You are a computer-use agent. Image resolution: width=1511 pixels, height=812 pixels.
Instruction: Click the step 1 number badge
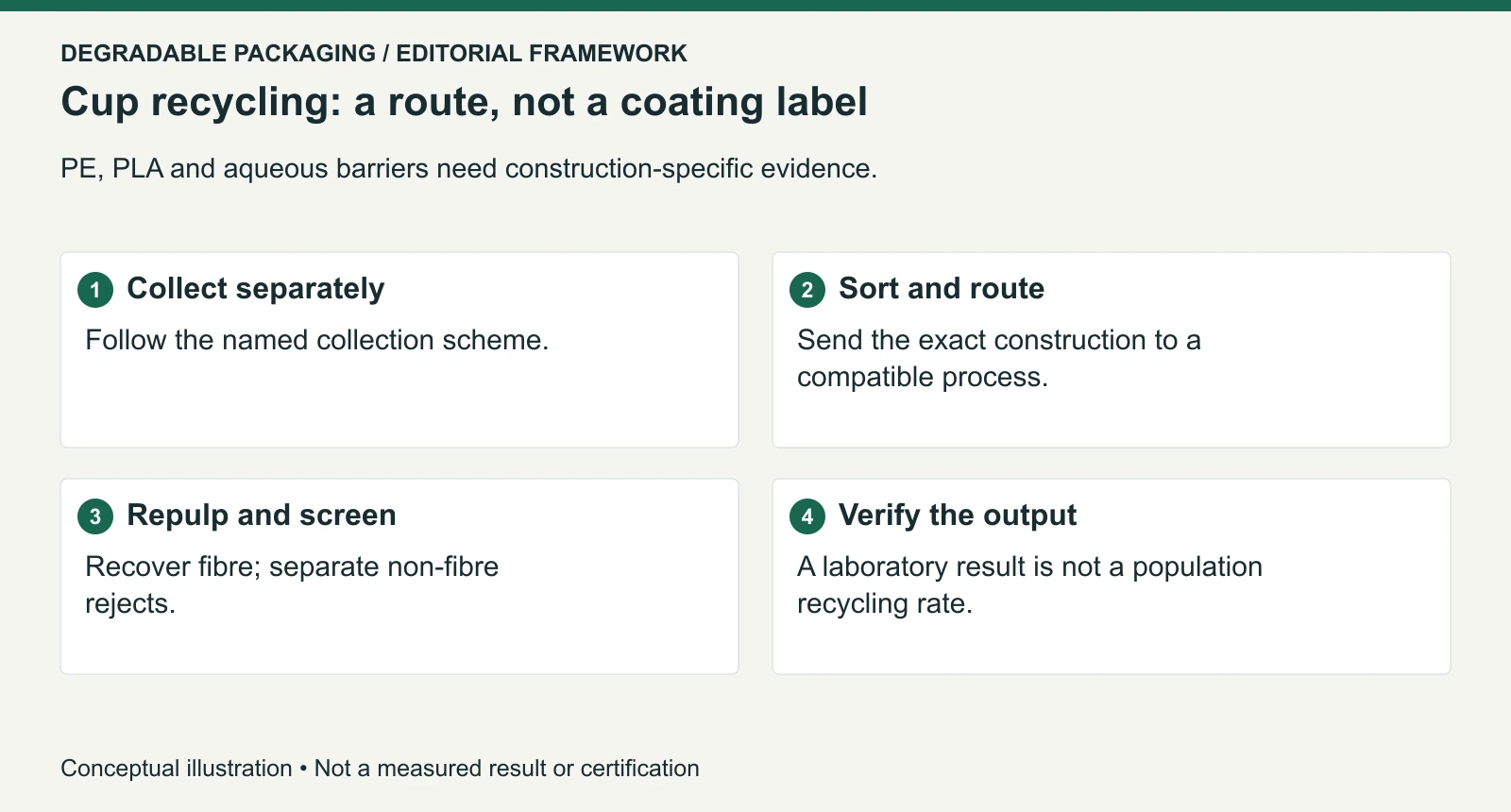pos(95,290)
